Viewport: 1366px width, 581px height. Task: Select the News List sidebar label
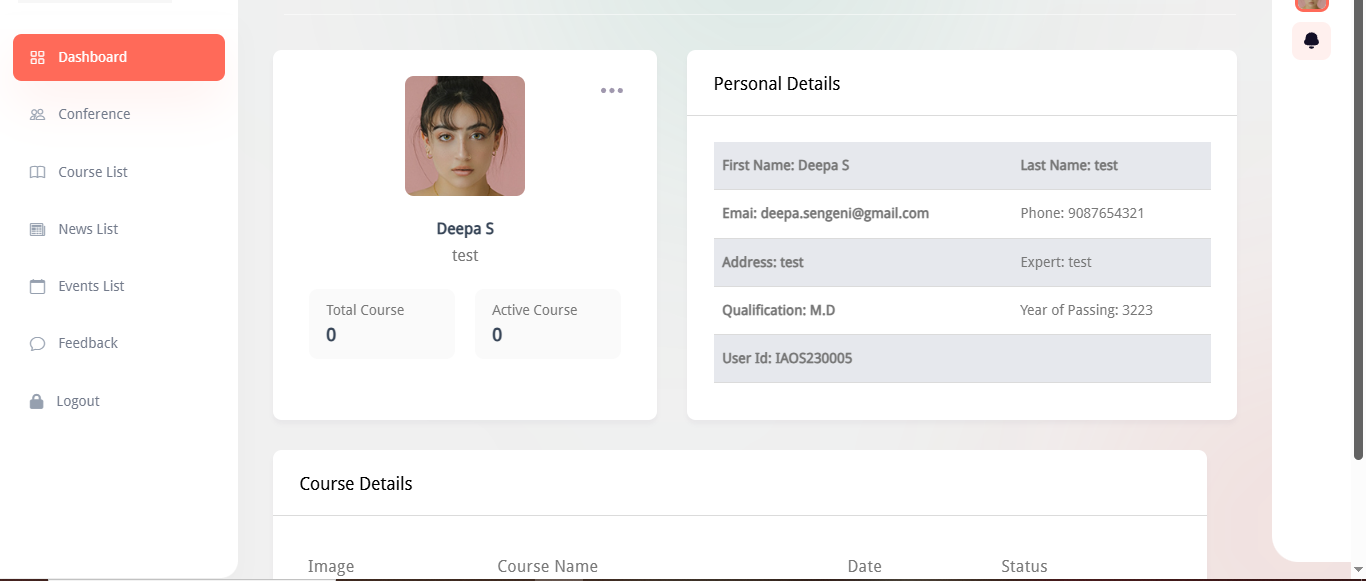point(88,229)
